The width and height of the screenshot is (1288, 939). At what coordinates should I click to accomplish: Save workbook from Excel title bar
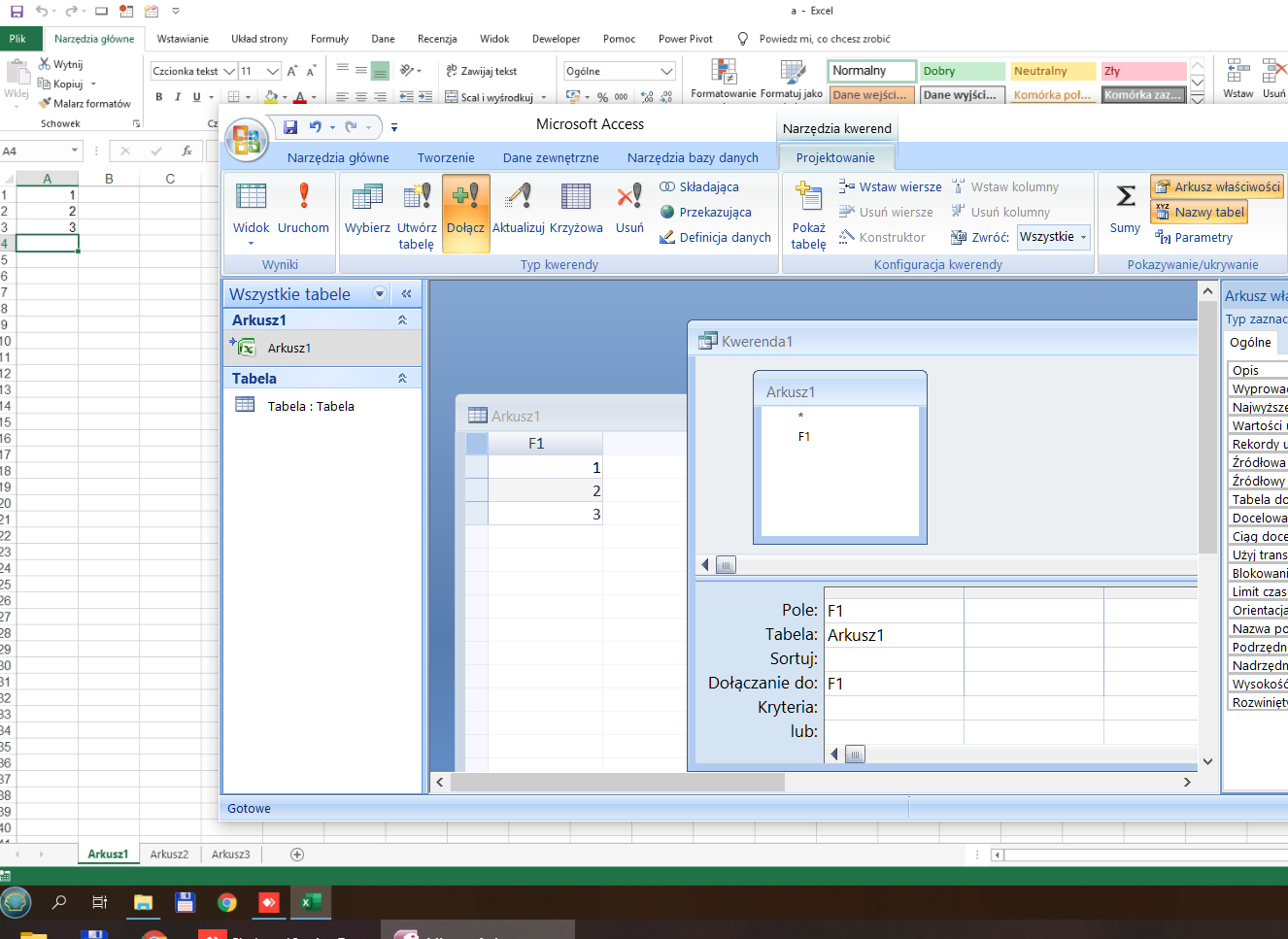[17, 11]
